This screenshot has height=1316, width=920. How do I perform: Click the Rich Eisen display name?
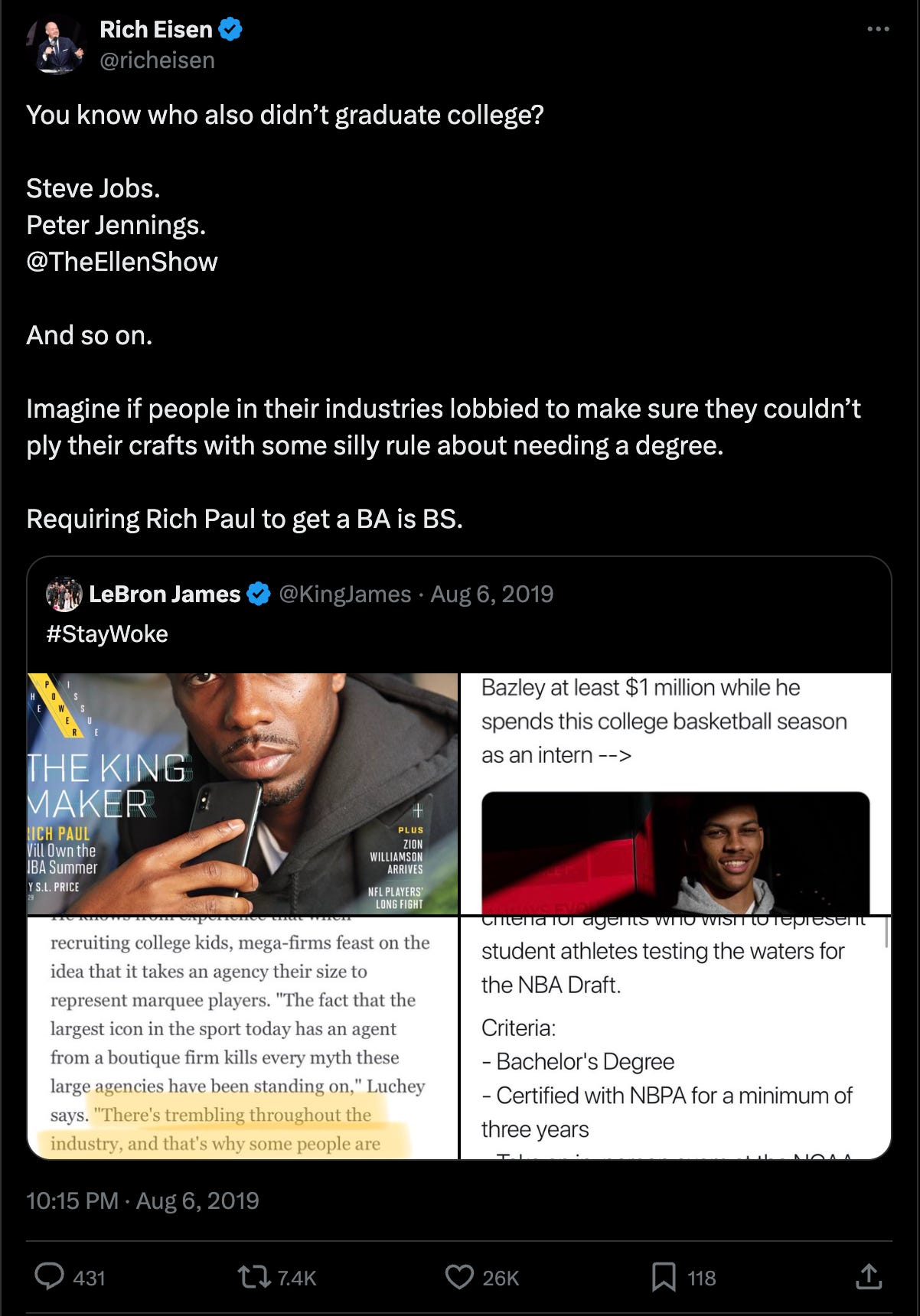pyautogui.click(x=156, y=30)
